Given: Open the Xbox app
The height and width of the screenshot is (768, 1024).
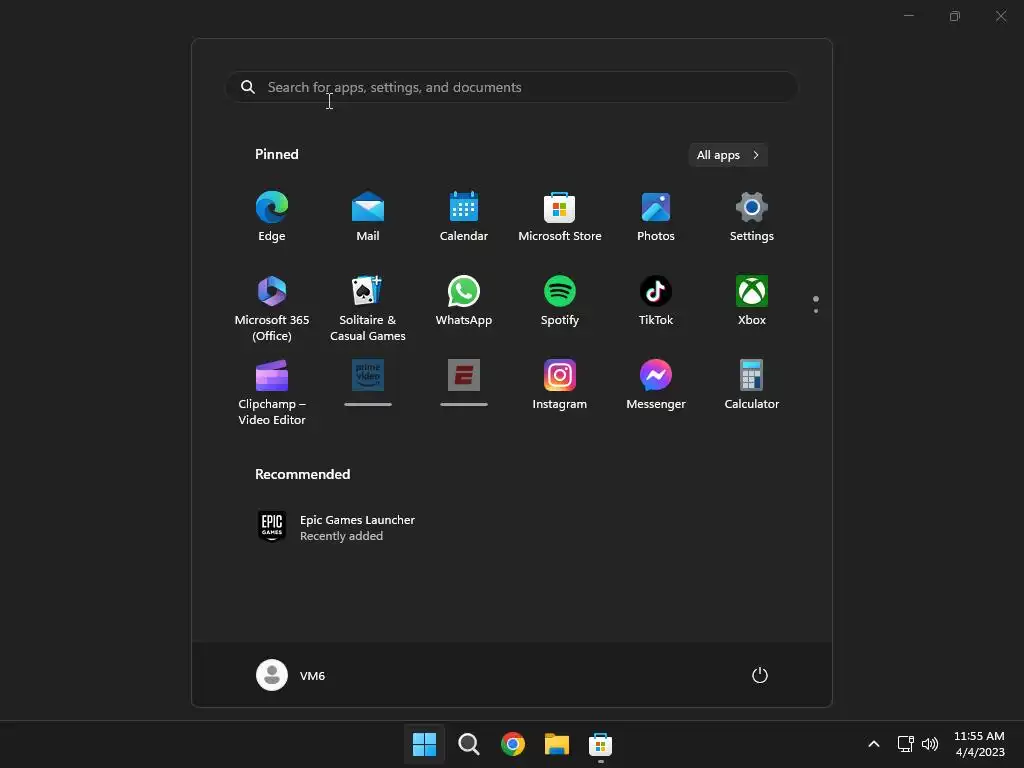Looking at the screenshot, I should pos(752,300).
